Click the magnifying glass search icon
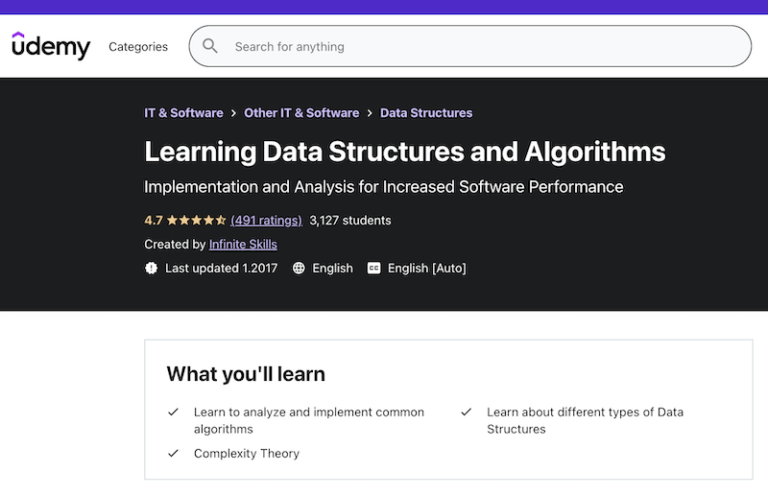 pos(210,46)
